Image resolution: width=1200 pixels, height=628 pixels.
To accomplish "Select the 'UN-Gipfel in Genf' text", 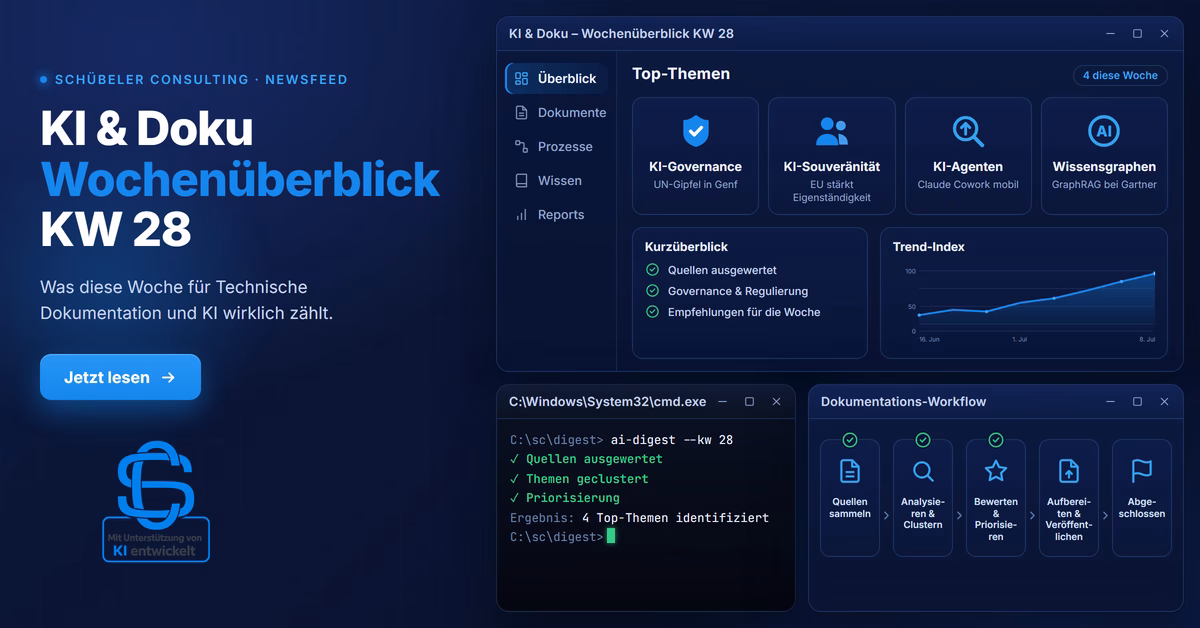I will [695, 185].
